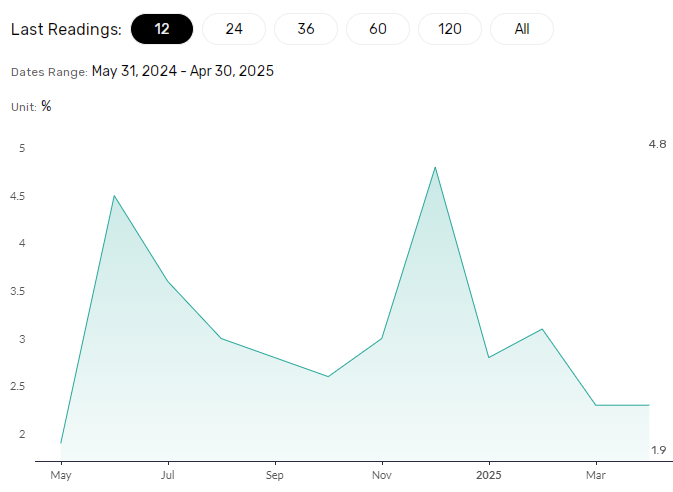This screenshot has width=673, height=492.
Task: Show last 60 readings
Action: 378,29
